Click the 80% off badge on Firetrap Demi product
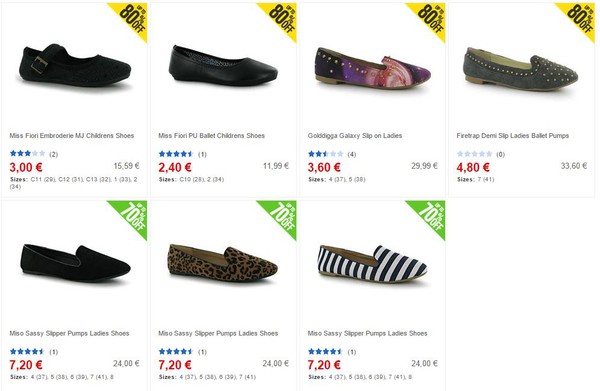This screenshot has height=391, width=600. (579, 19)
